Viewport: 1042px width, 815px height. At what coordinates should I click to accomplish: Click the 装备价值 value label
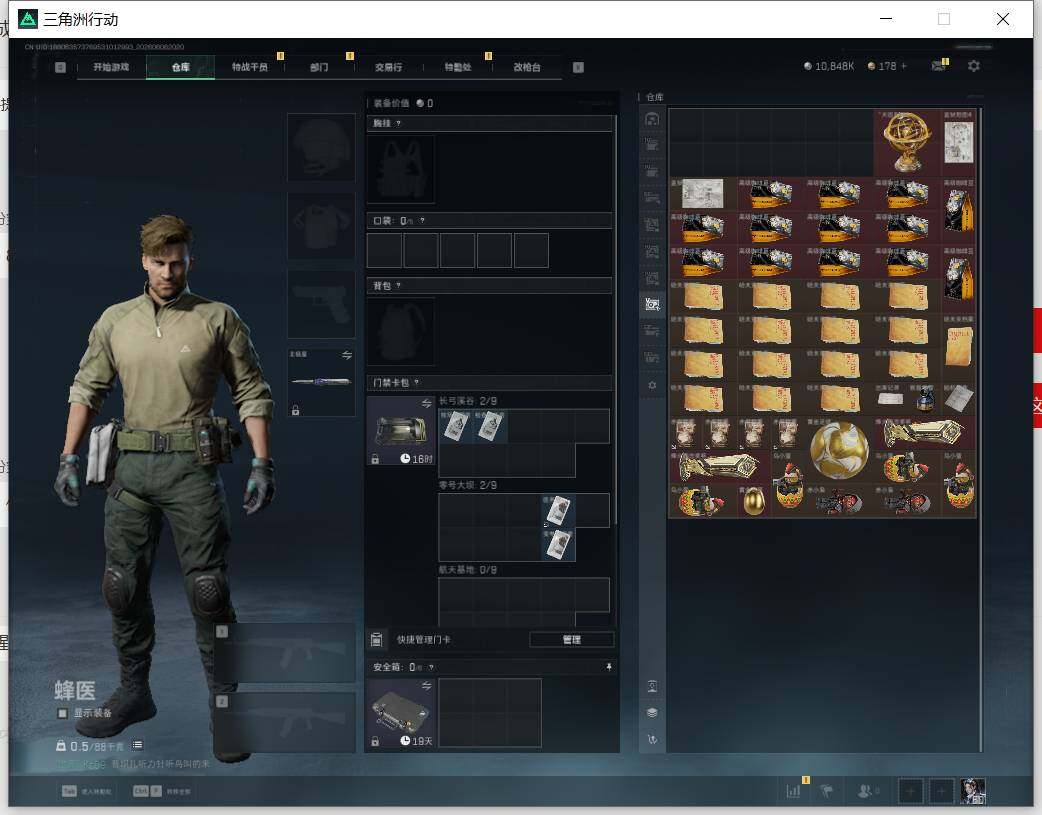point(403,103)
